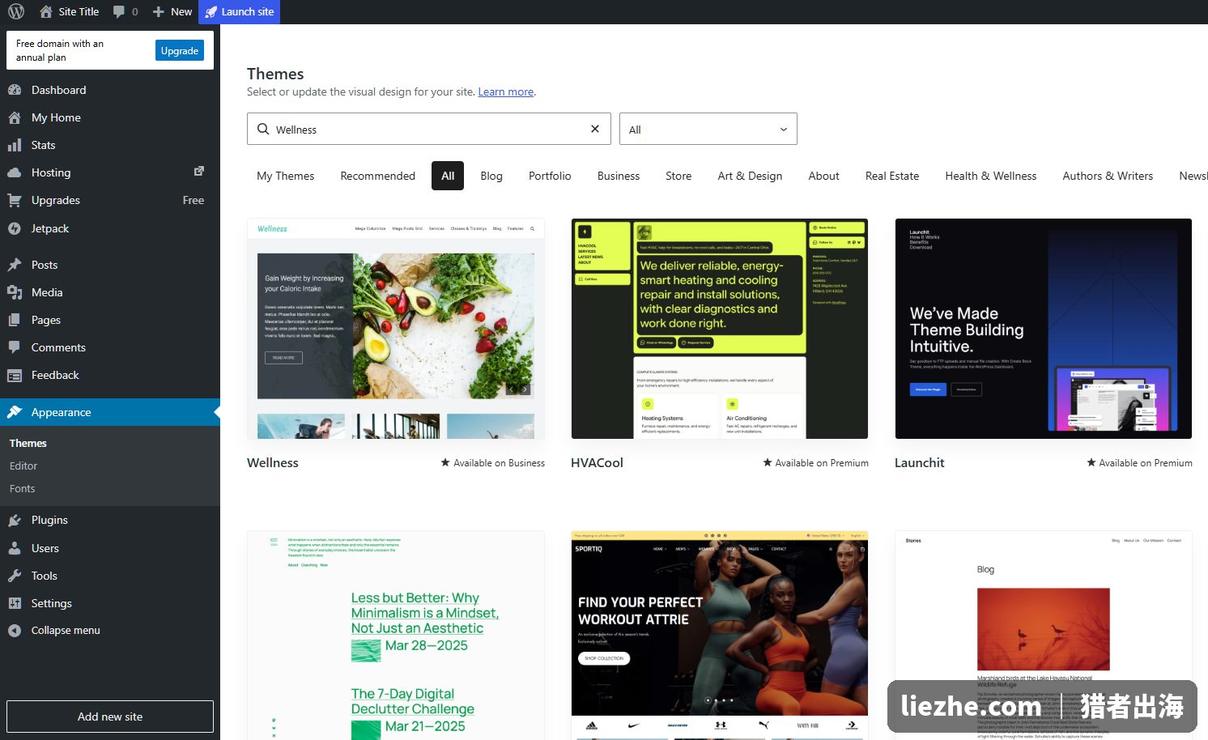Expand the New content menu
Image resolution: width=1208 pixels, height=740 pixels.
[x=172, y=12]
